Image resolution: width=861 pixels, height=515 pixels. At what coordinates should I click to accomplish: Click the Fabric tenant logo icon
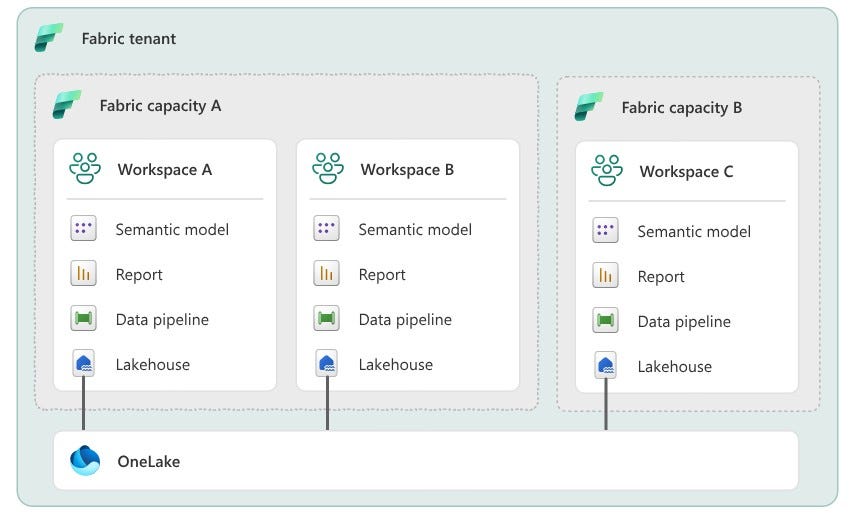pos(49,38)
